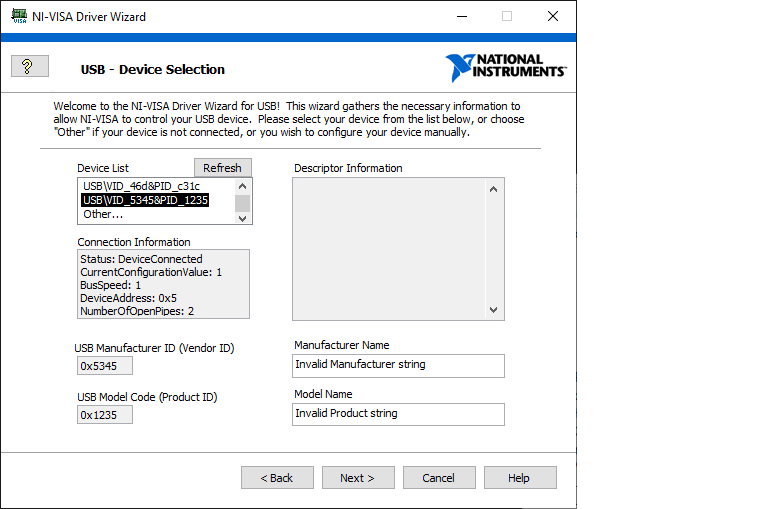
Task: Click the Product ID field 0x1235
Action: [105, 415]
